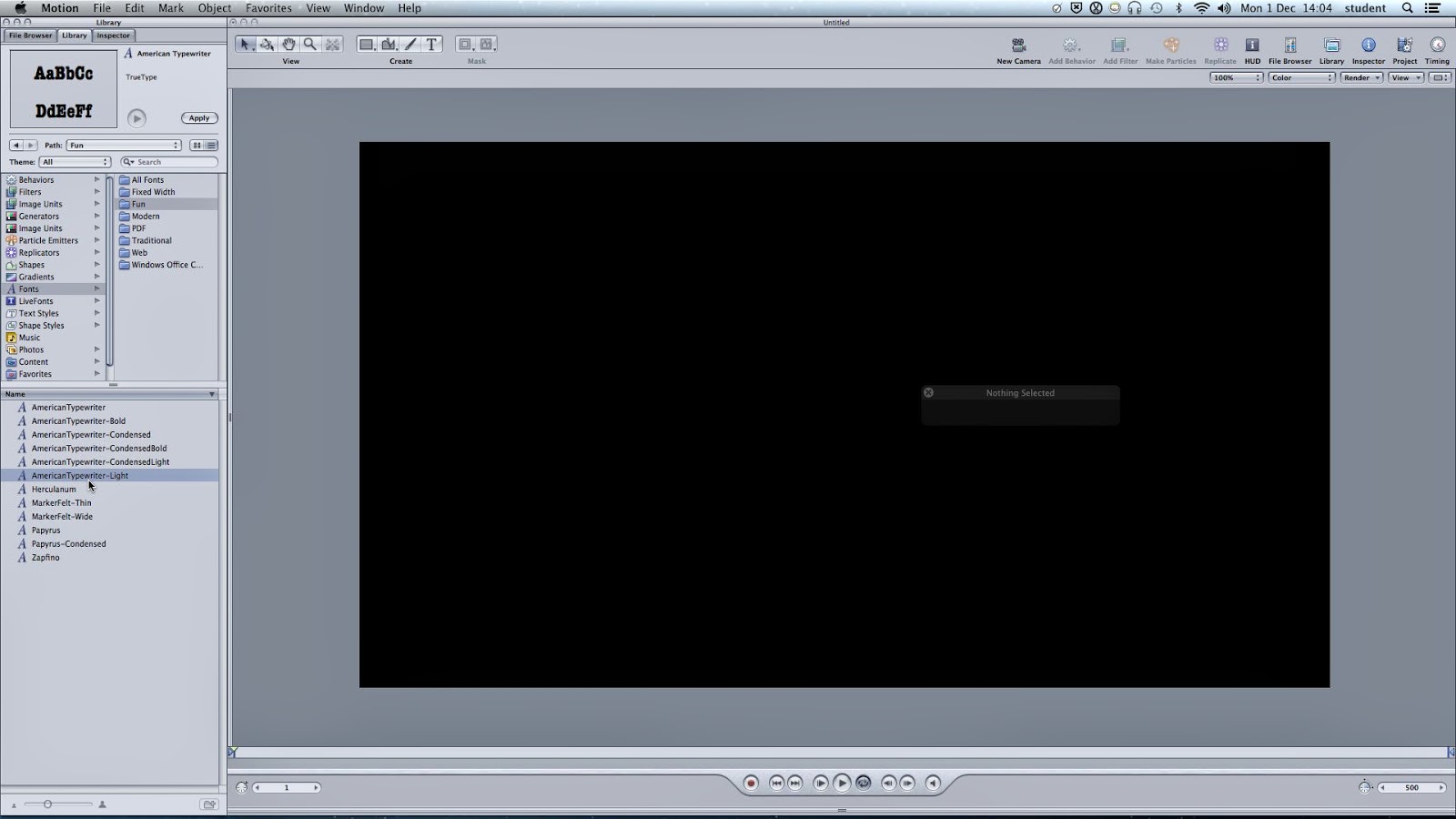1456x819 pixels.
Task: Select the Rectangle Mask tool
Action: (465, 44)
